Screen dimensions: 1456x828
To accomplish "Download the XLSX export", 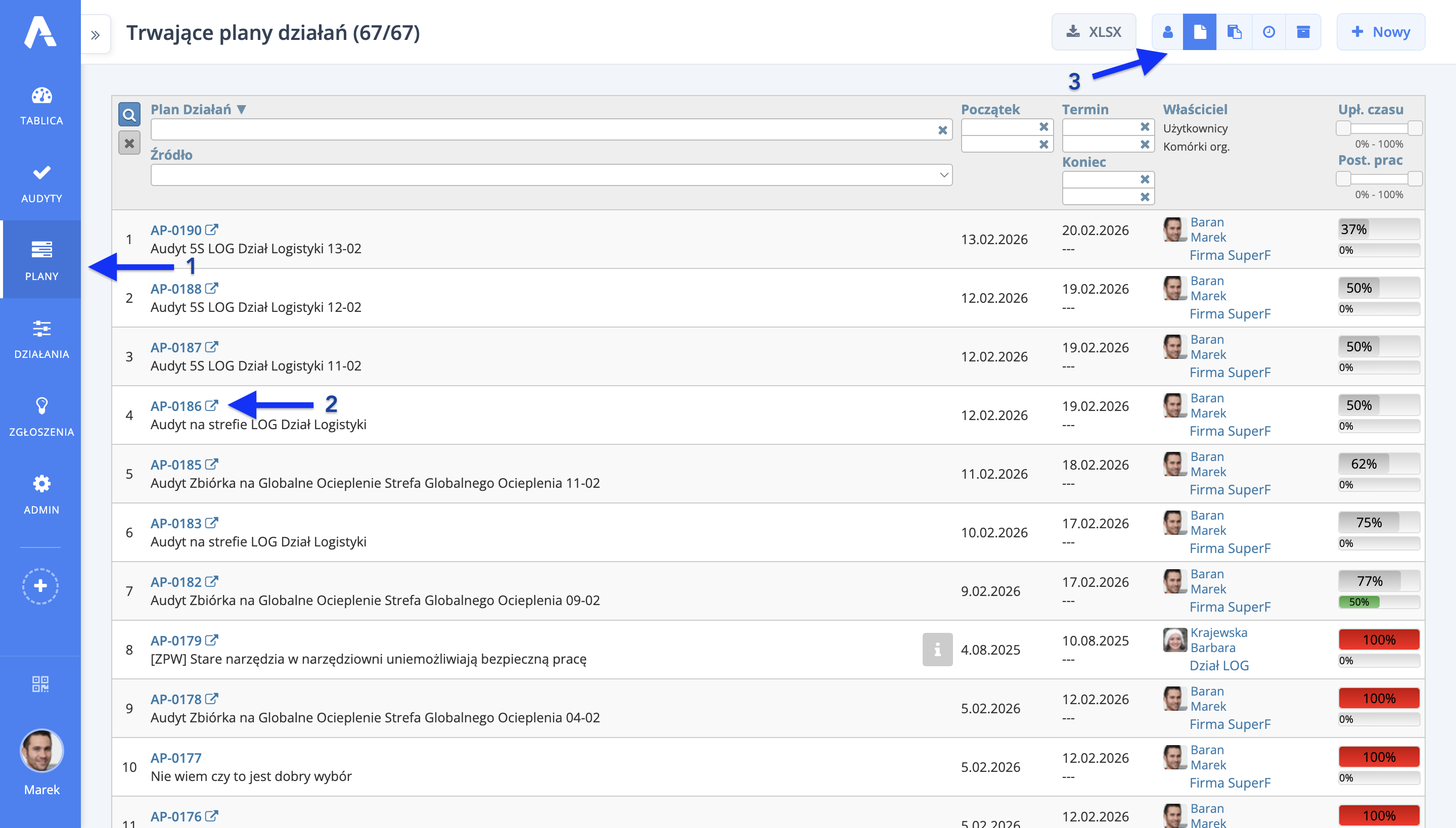I will coord(1094,32).
